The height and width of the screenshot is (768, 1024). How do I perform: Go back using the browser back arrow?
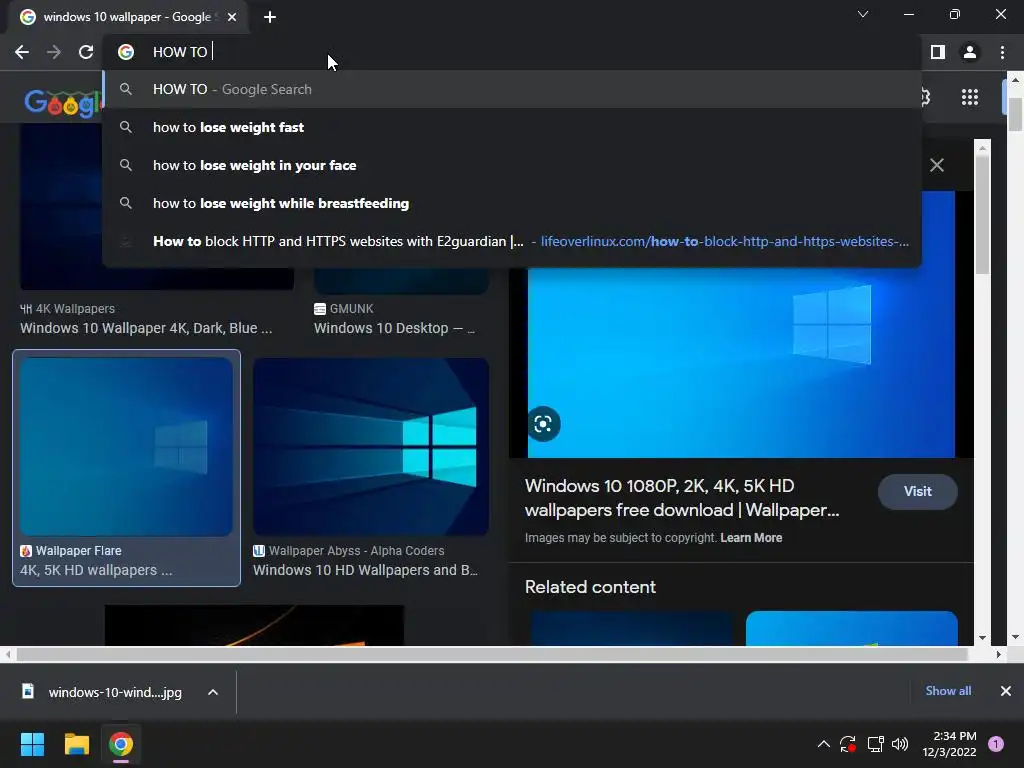pyautogui.click(x=22, y=52)
